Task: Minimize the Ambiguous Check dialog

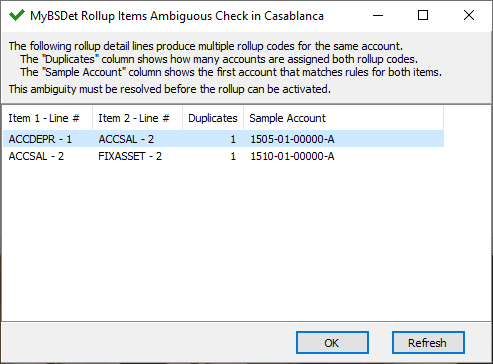Action: click(x=378, y=15)
